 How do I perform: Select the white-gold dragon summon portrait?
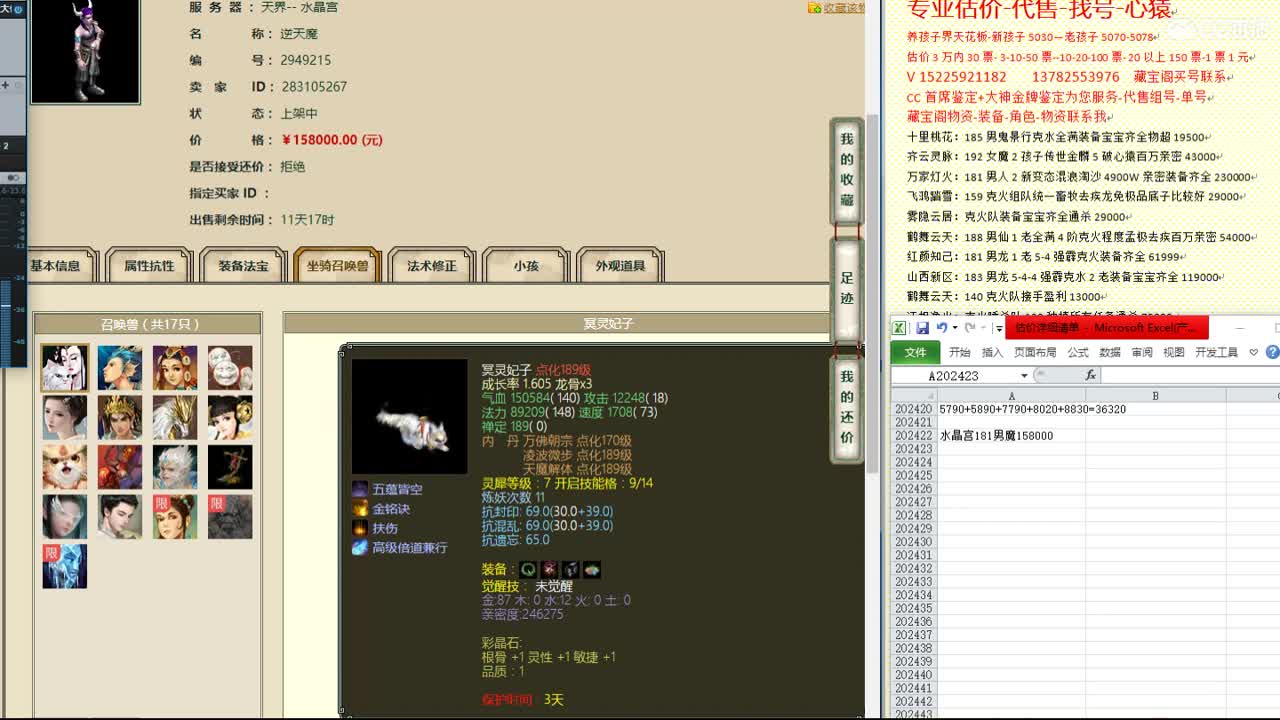[175, 417]
